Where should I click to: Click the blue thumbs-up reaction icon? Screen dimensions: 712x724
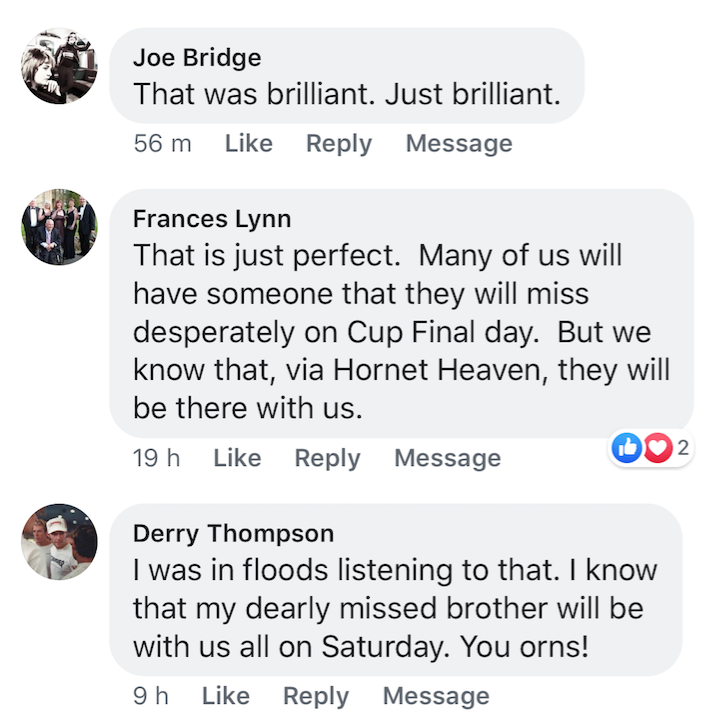point(627,449)
